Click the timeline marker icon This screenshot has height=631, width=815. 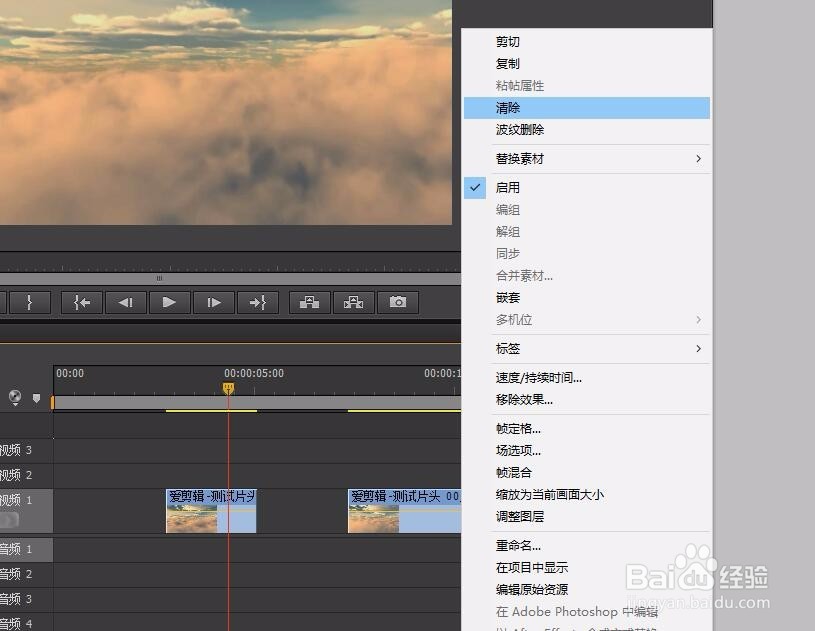click(x=36, y=398)
